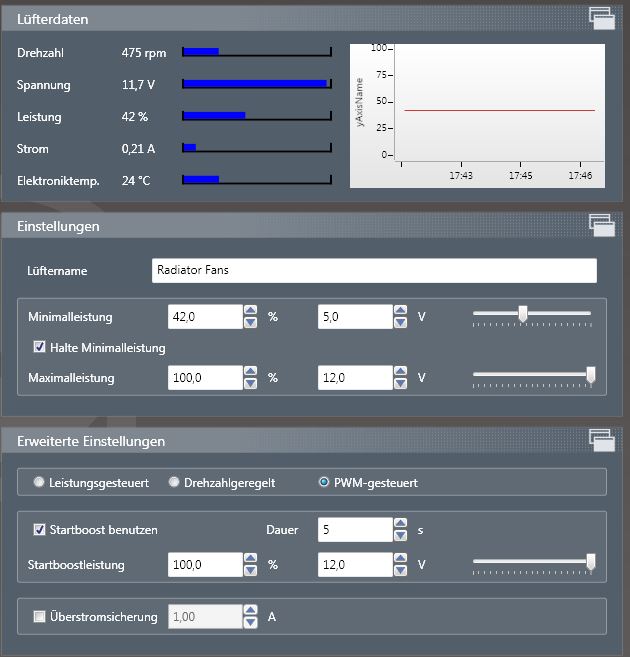The width and height of the screenshot is (630, 657).
Task: Click the Lüftername text field
Action: (373, 270)
